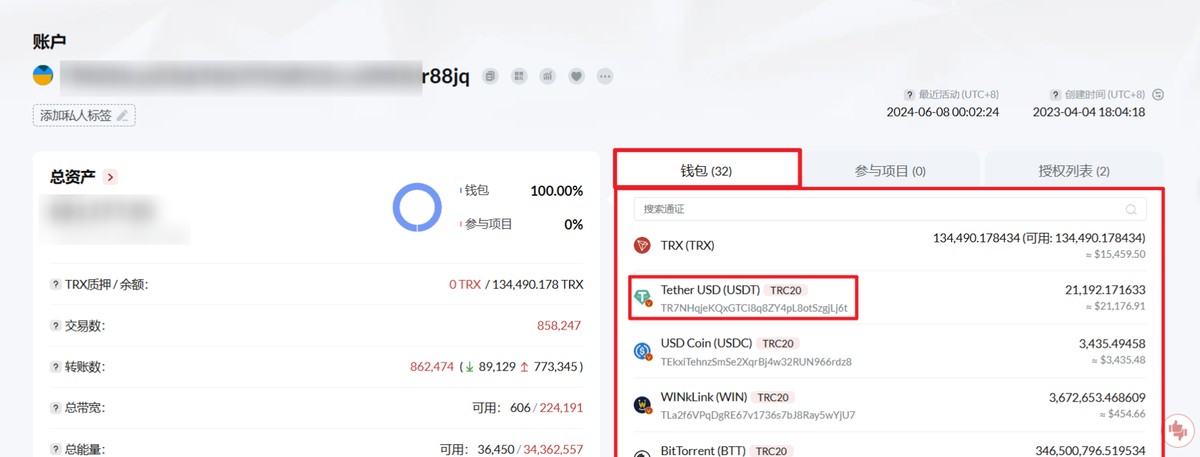Copy the account address with copy icon
1200x457 pixels.
tap(490, 76)
